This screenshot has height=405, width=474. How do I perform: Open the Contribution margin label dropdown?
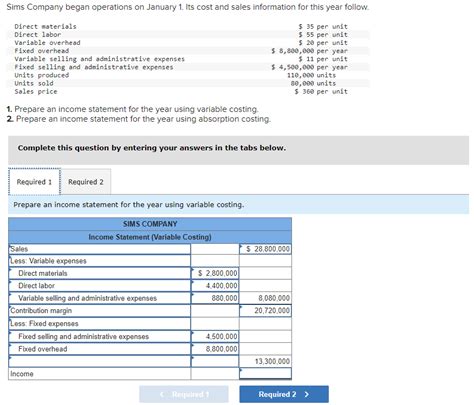tap(100, 311)
